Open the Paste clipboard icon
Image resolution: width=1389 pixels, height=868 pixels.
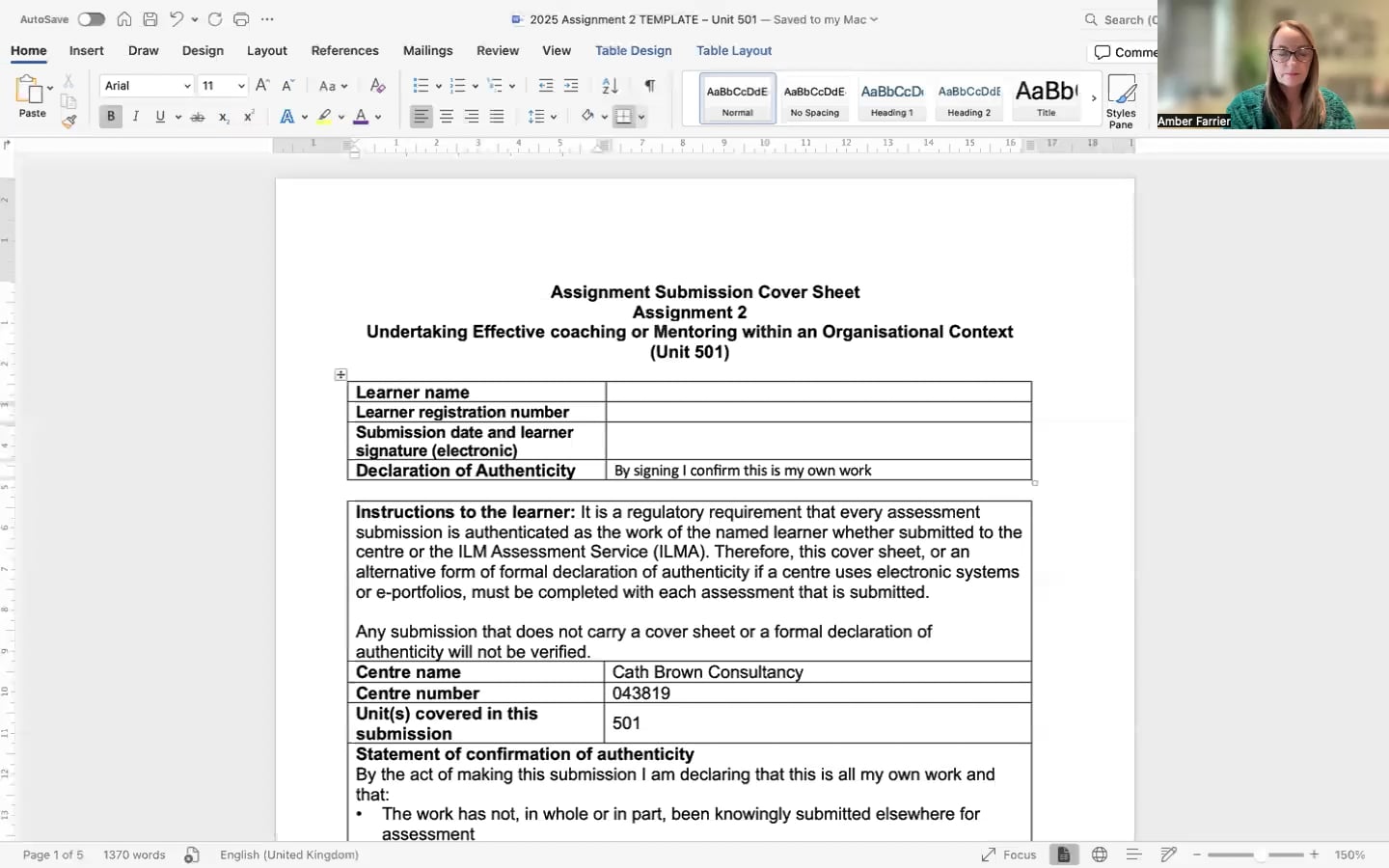[29, 90]
